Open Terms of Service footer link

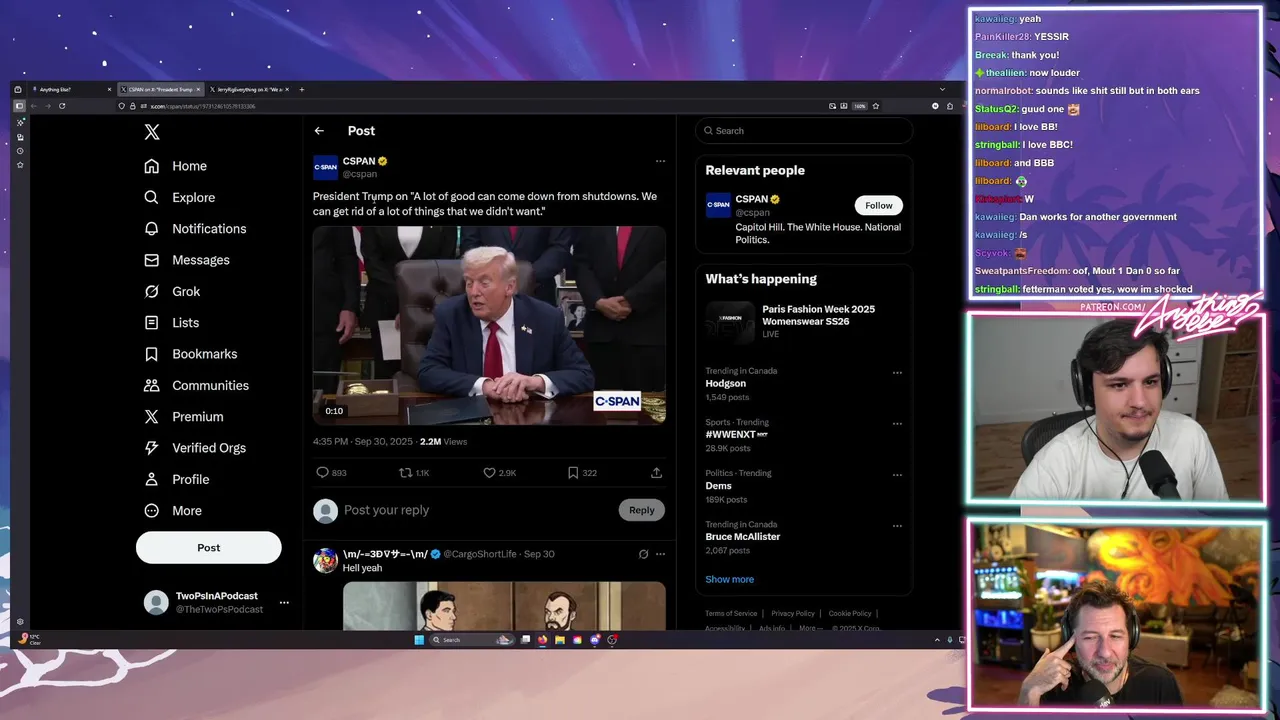tap(731, 613)
